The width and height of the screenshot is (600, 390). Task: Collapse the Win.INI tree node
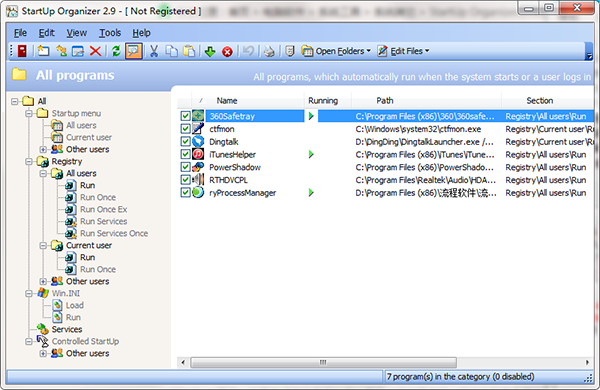29,294
